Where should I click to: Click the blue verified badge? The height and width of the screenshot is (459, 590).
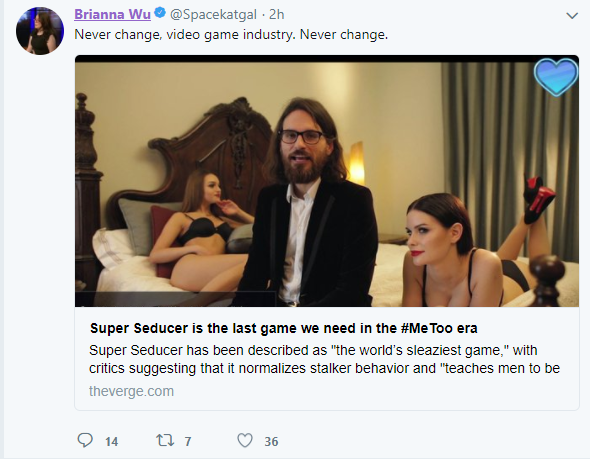160,13
